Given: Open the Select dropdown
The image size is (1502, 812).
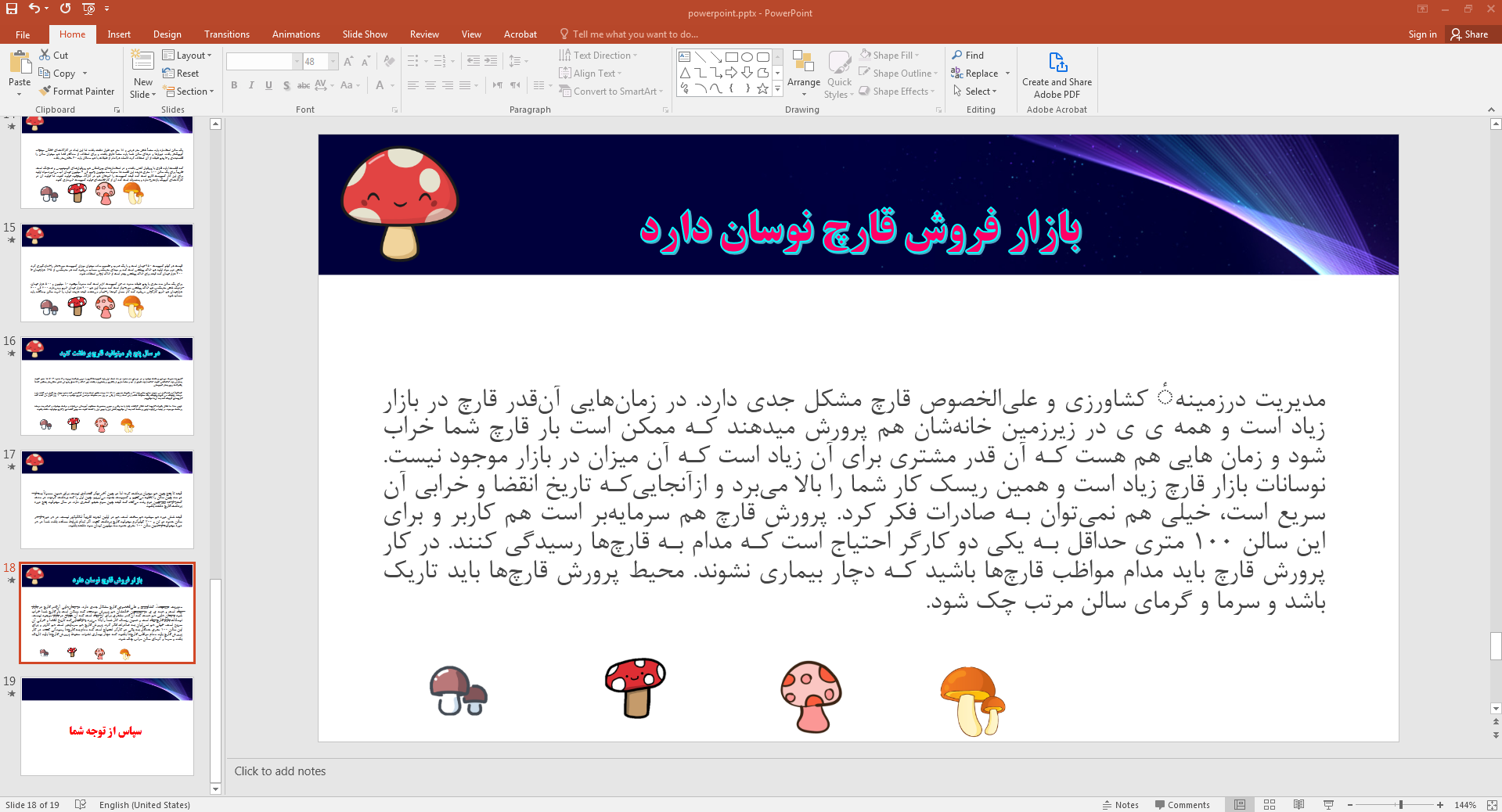Looking at the screenshot, I should (x=974, y=92).
